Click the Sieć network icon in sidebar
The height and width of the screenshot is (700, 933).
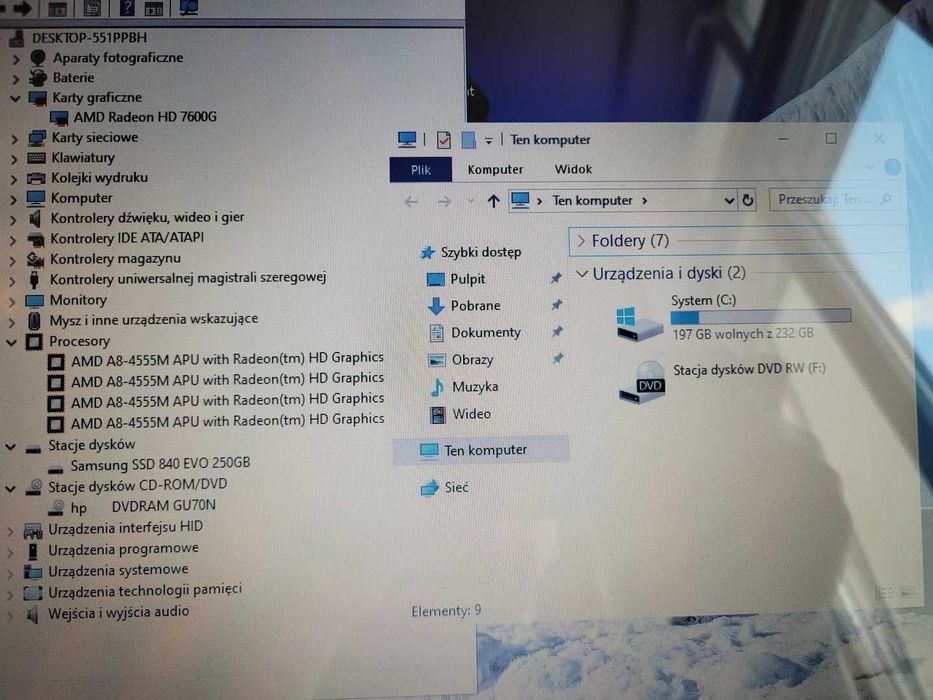click(429, 488)
